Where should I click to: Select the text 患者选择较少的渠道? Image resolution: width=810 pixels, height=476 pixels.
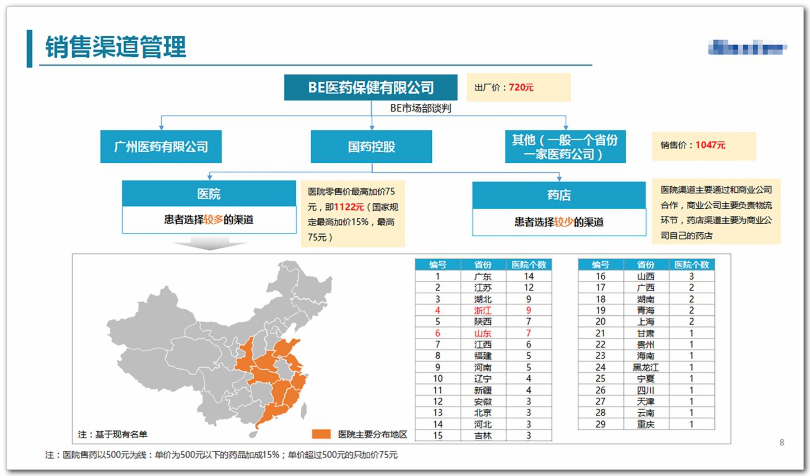(x=559, y=222)
